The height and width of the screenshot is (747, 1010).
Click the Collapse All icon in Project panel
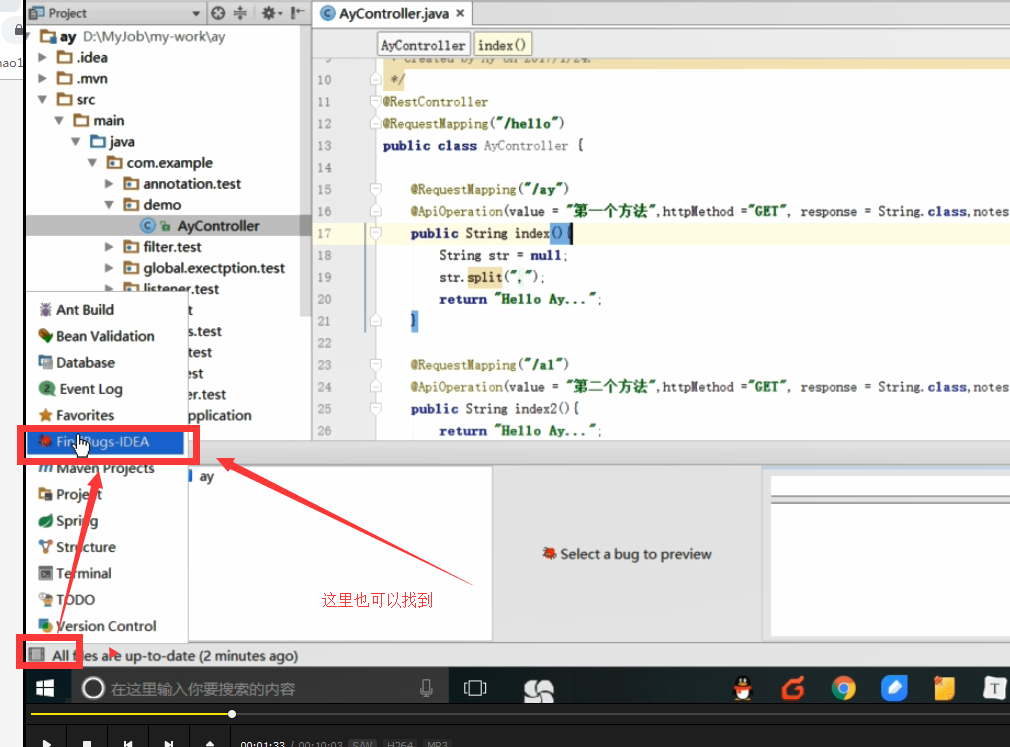coord(240,13)
